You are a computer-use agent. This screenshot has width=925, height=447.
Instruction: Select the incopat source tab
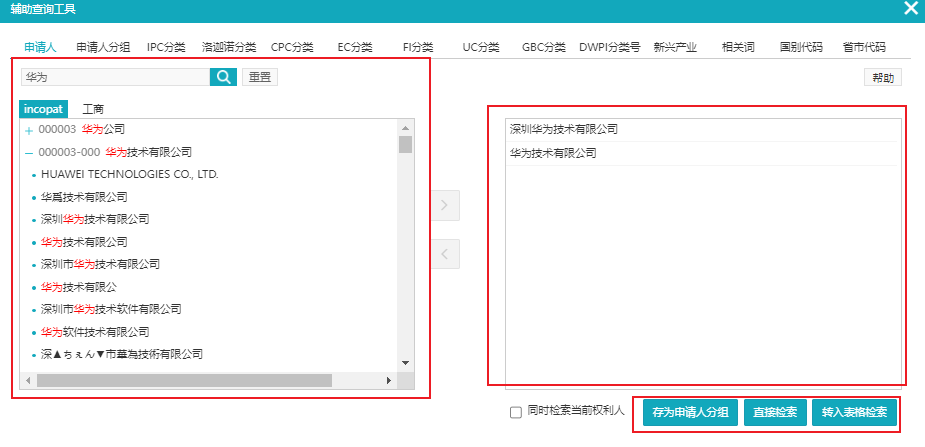[44, 109]
